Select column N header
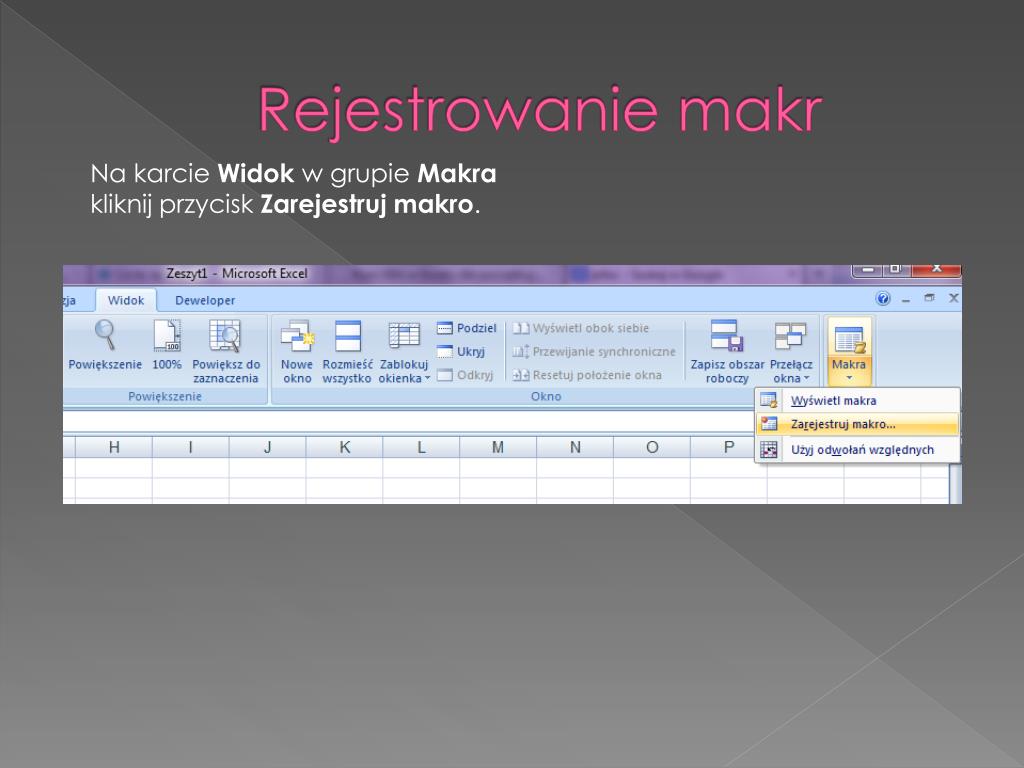Image resolution: width=1024 pixels, height=768 pixels. click(x=575, y=447)
